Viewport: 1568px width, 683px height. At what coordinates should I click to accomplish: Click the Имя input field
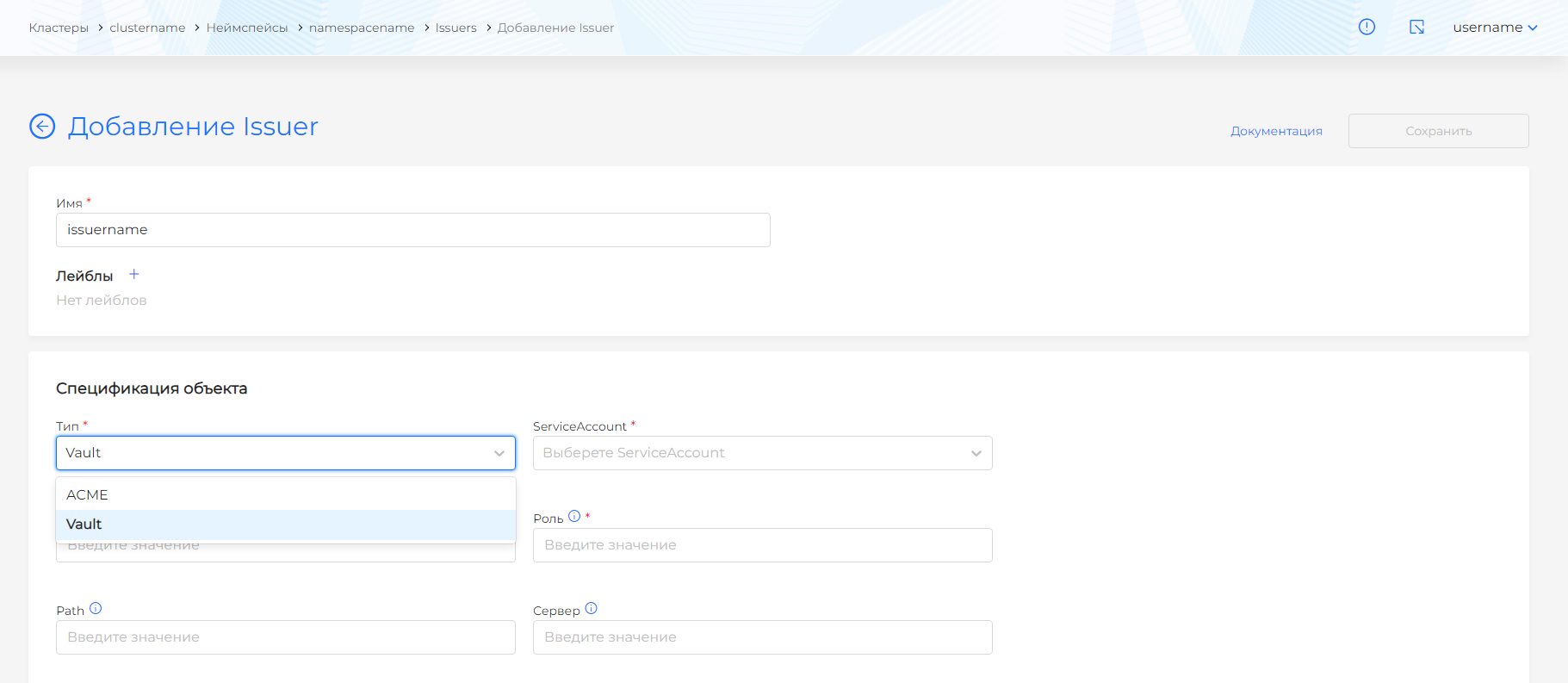(x=413, y=230)
